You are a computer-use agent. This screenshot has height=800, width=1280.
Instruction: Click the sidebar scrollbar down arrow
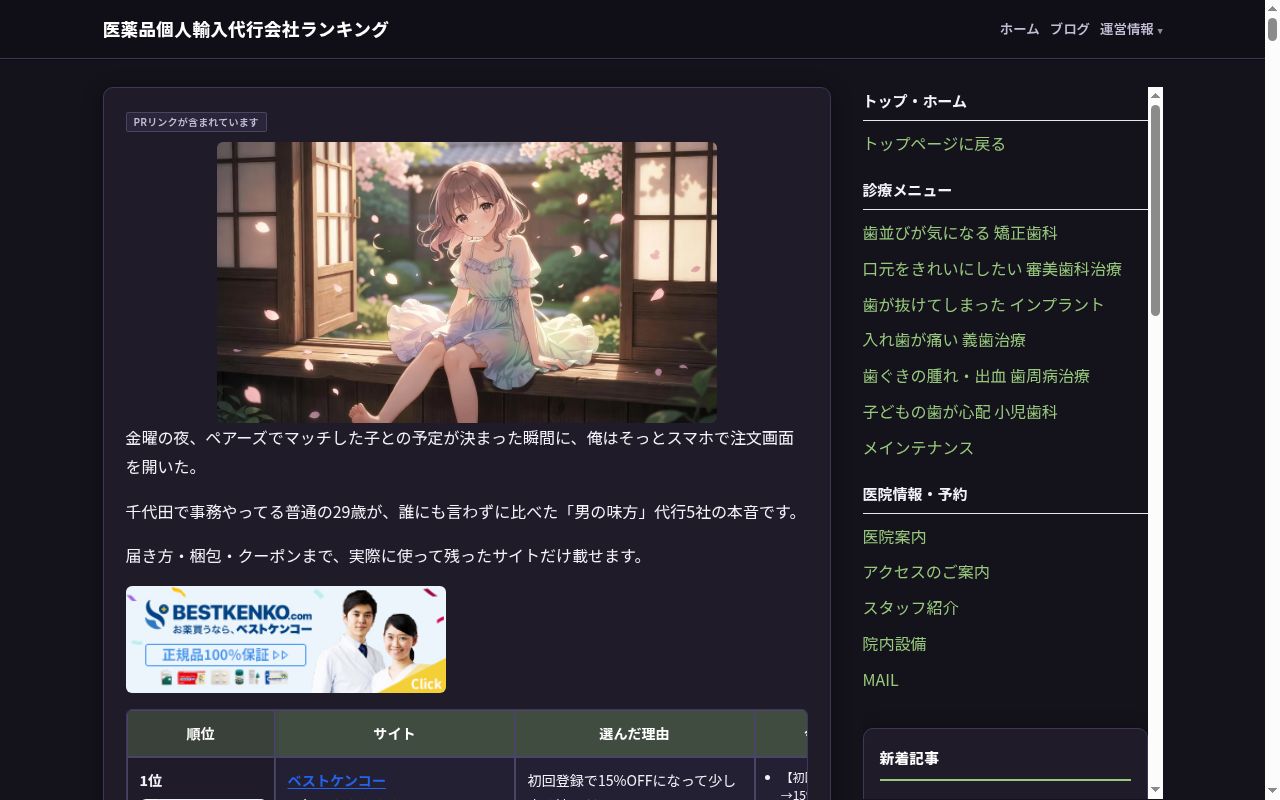[x=1155, y=790]
